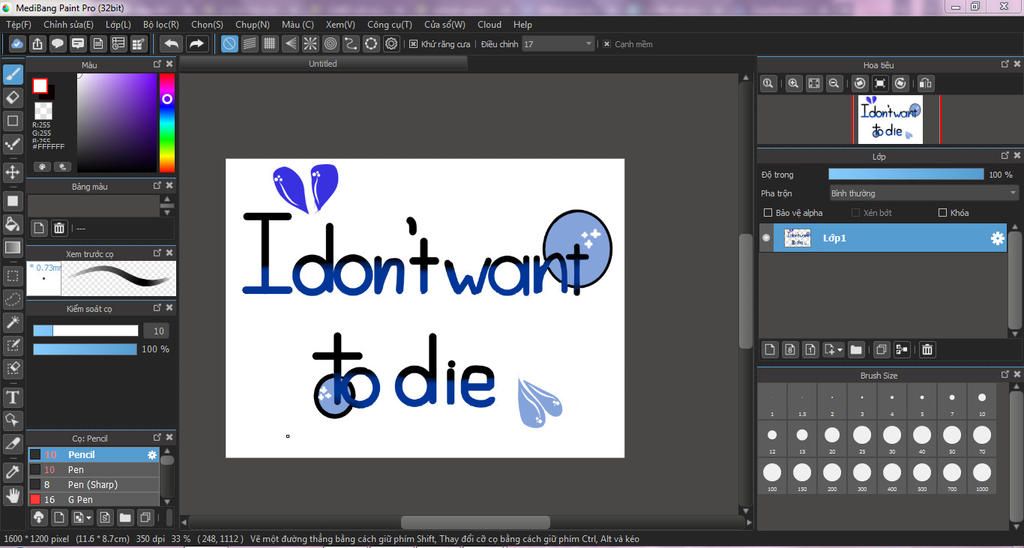
Task: Open Lớp1 layer settings gear
Action: pos(997,238)
